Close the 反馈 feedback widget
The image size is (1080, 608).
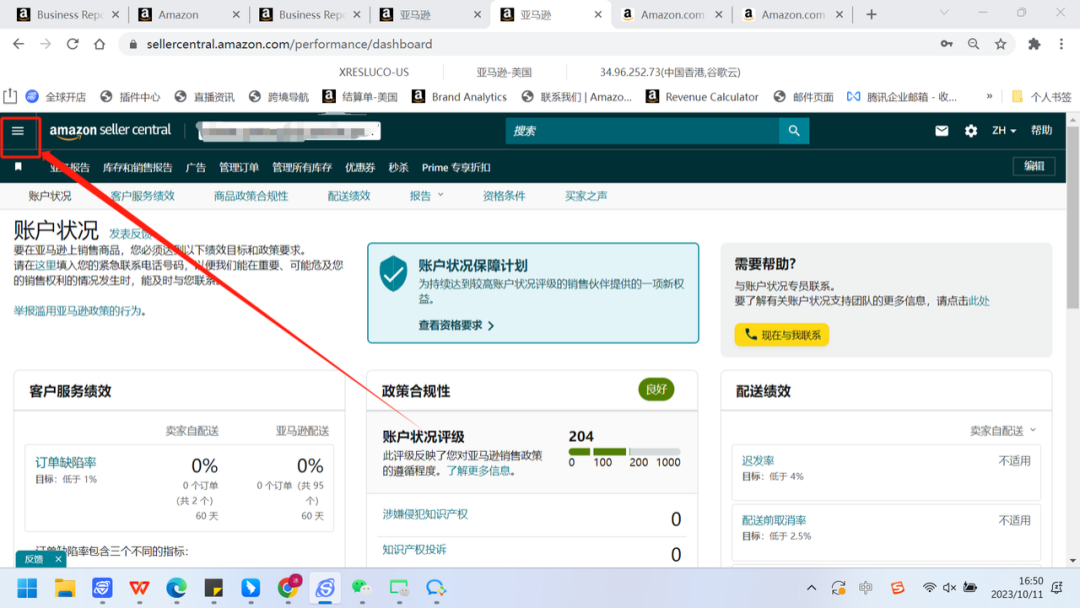coord(59,559)
